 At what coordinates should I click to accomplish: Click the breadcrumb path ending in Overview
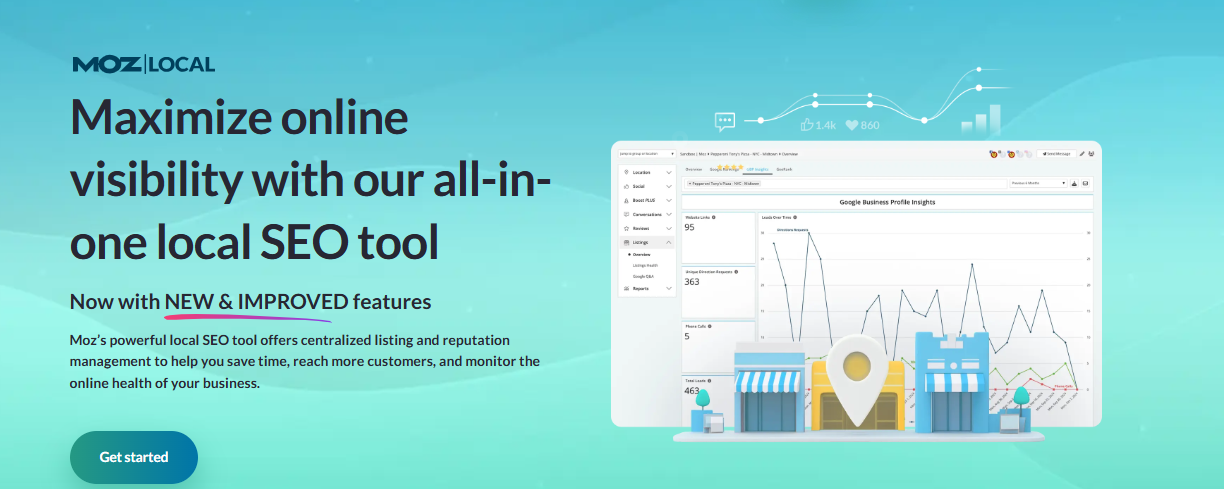click(x=739, y=154)
